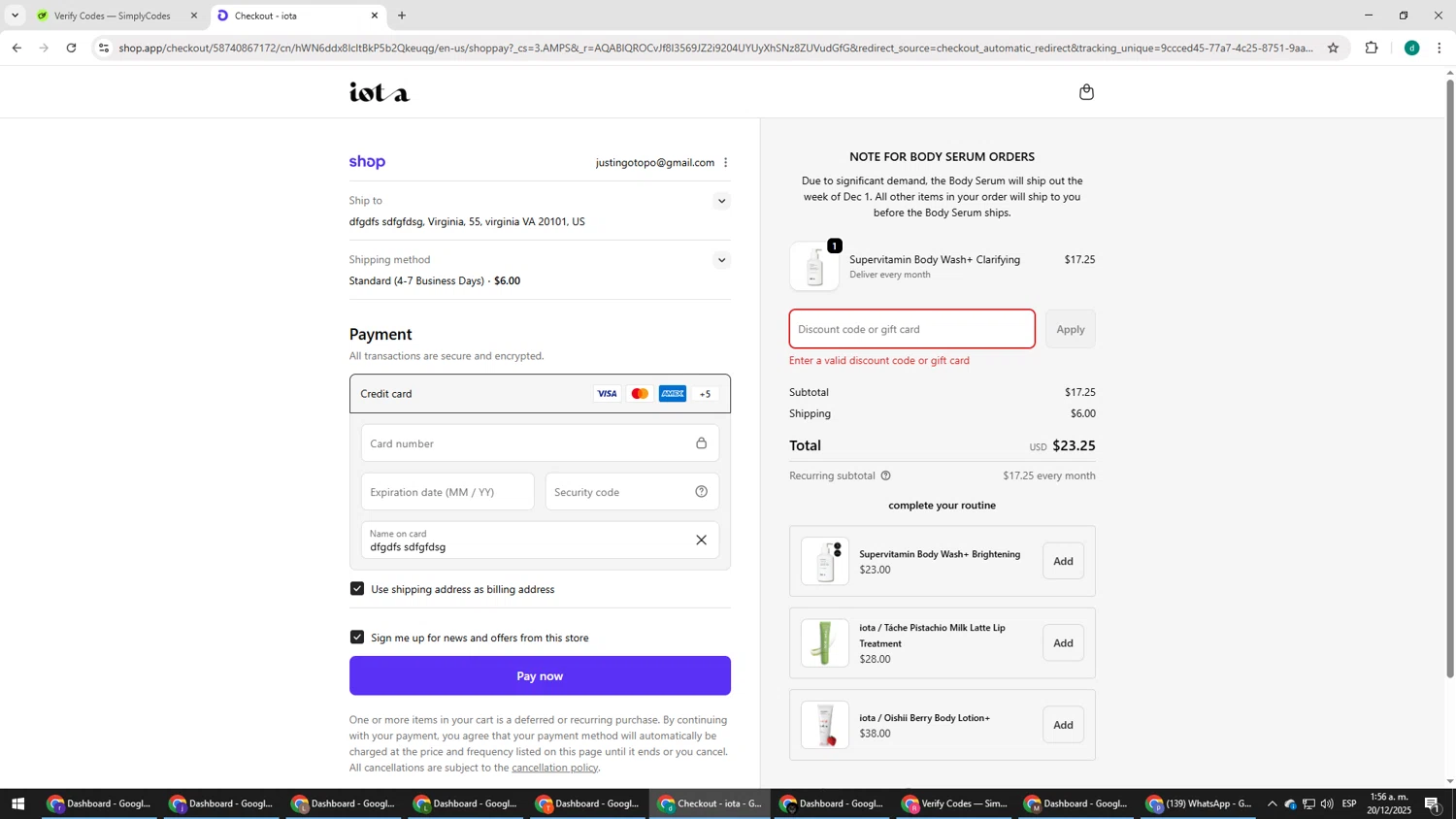Screen dimensions: 1456x819
Task: Open the taskbar clock showing 1:56 a. m.
Action: point(1389,803)
